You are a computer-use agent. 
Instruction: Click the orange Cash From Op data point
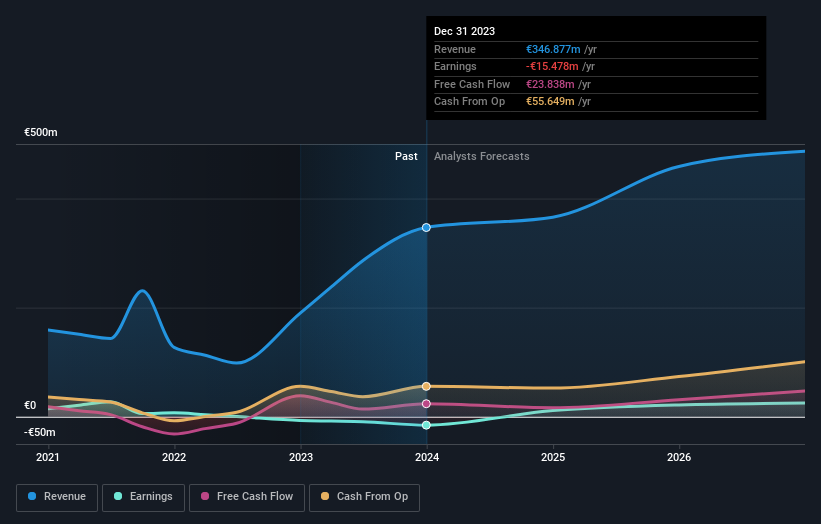tap(426, 386)
